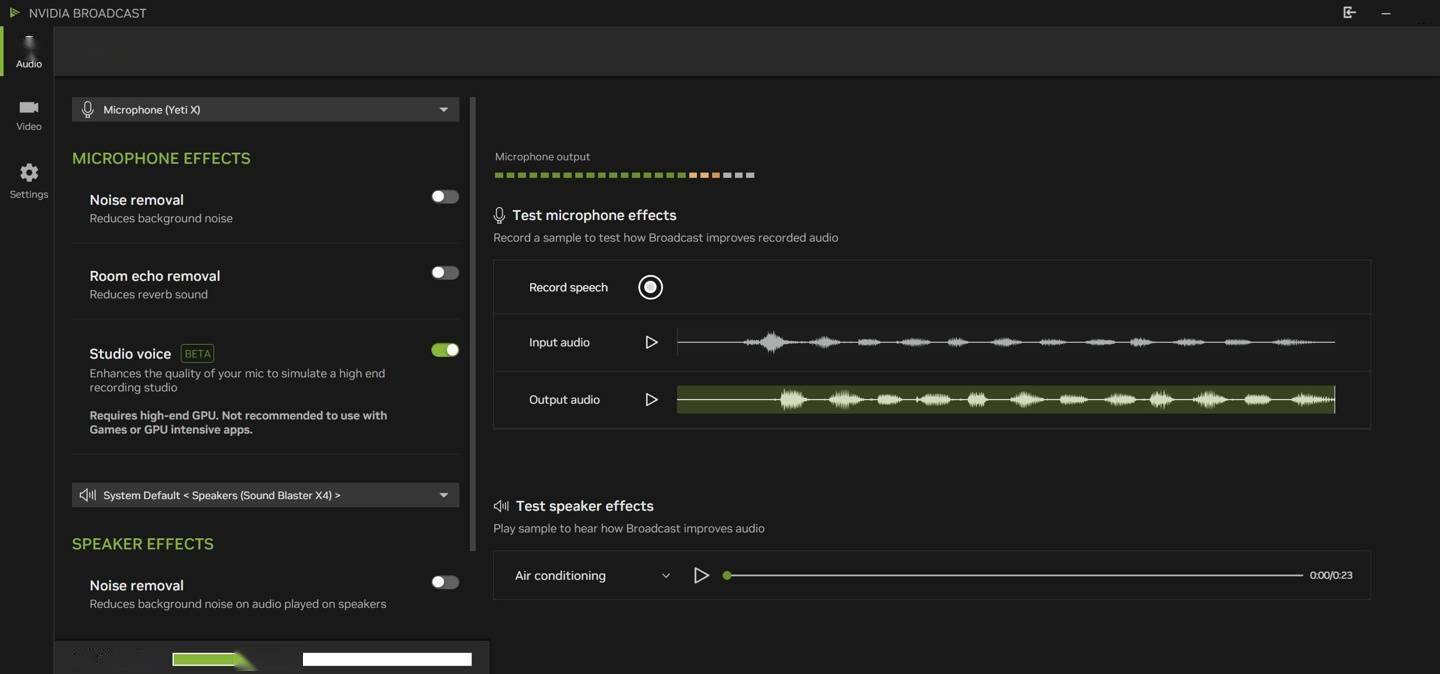The height and width of the screenshot is (674, 1440).
Task: Play the speaker test sample
Action: click(x=701, y=575)
